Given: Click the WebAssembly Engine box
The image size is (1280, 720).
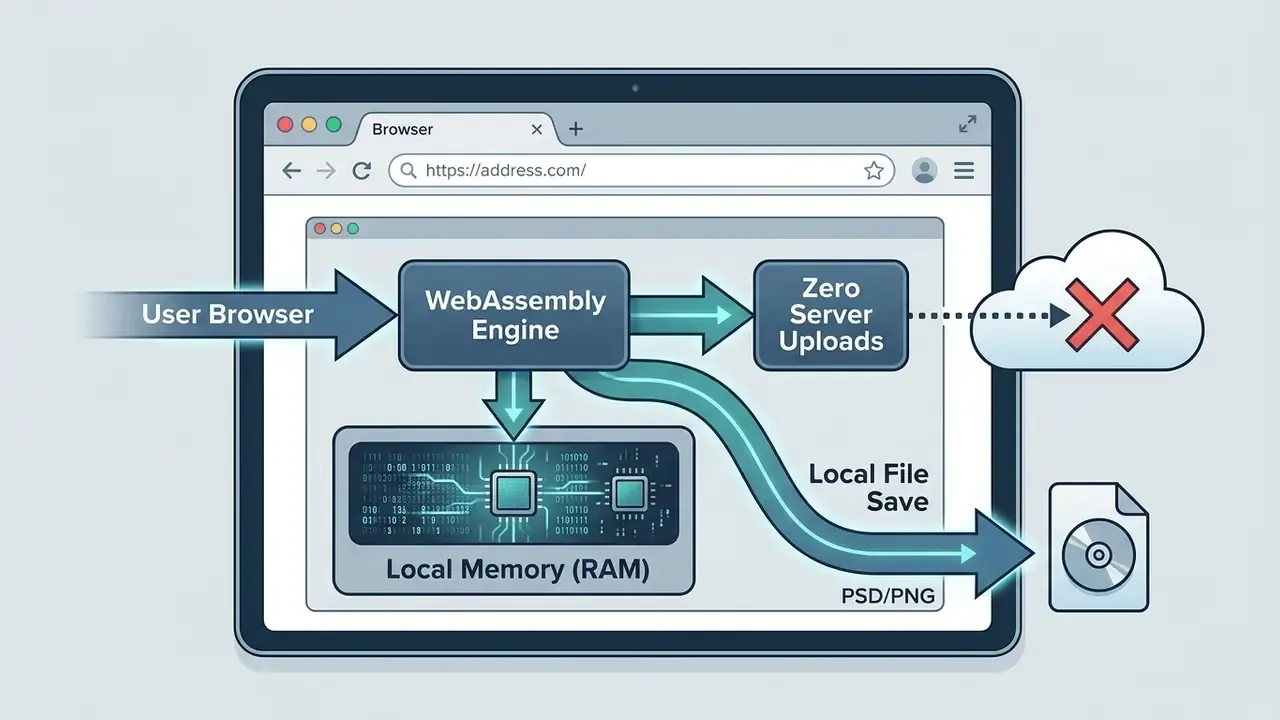Looking at the screenshot, I should pyautogui.click(x=514, y=314).
